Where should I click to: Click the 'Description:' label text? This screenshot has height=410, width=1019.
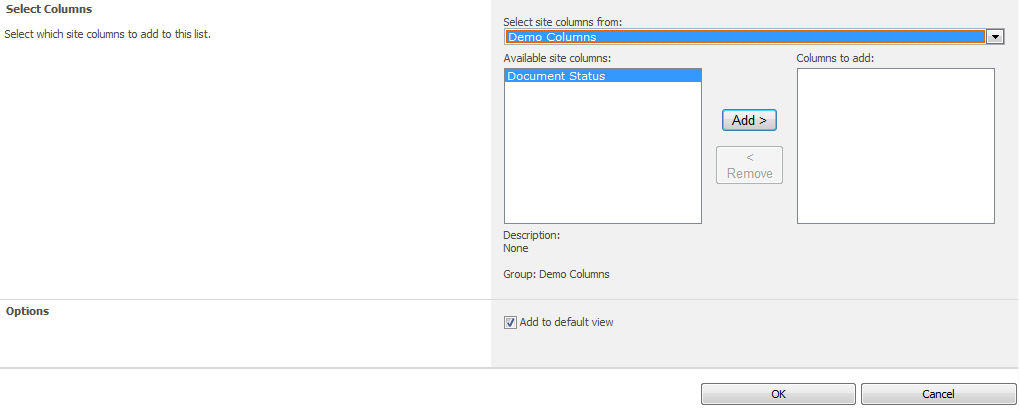pyautogui.click(x=531, y=235)
